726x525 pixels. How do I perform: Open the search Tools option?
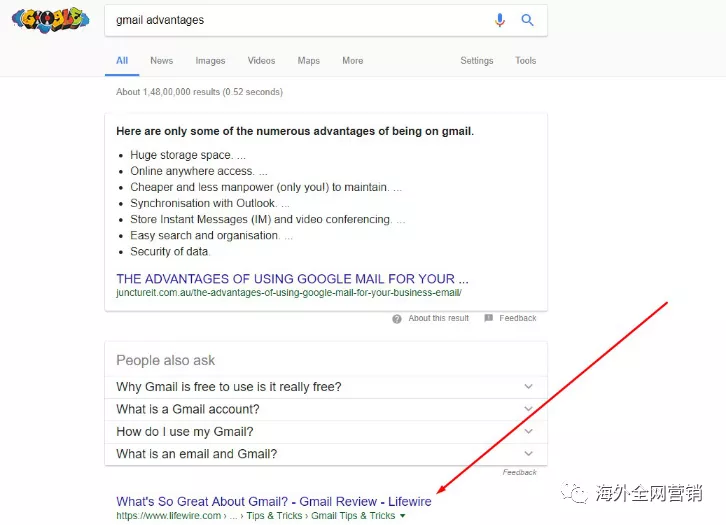coord(525,61)
